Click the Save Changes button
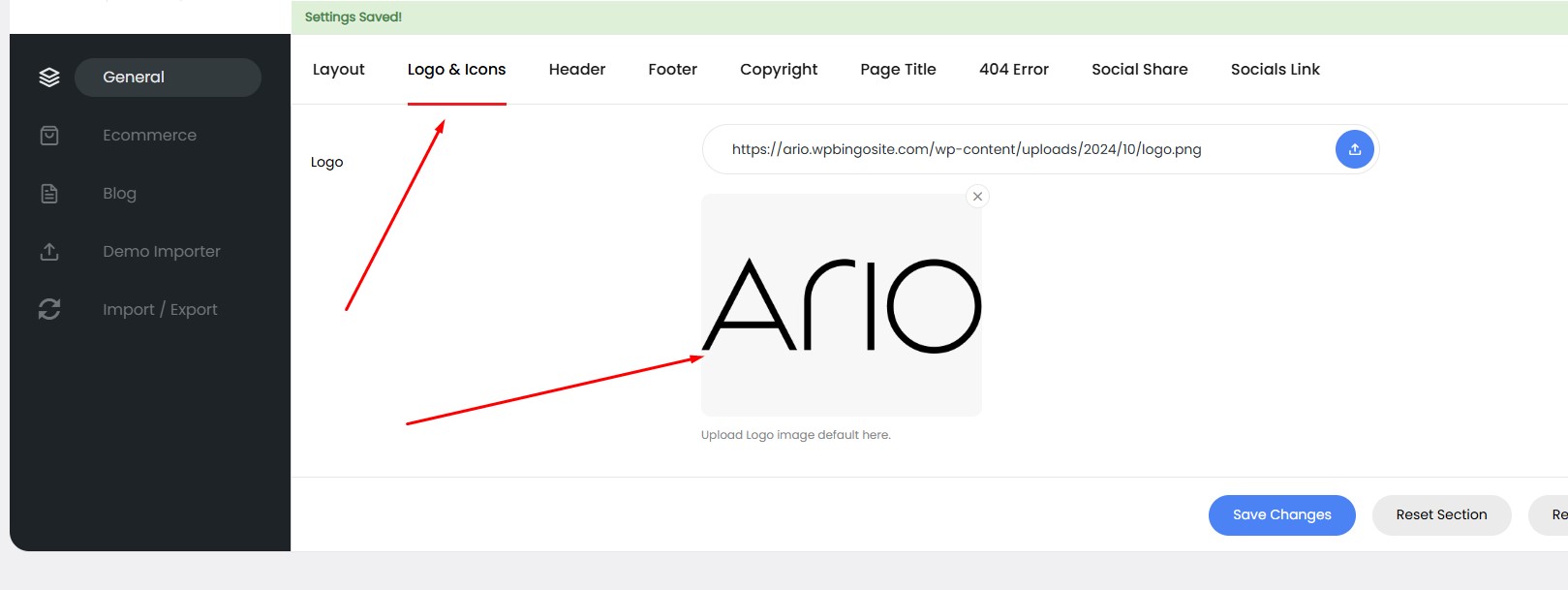This screenshot has height=590, width=1568. coord(1281,515)
